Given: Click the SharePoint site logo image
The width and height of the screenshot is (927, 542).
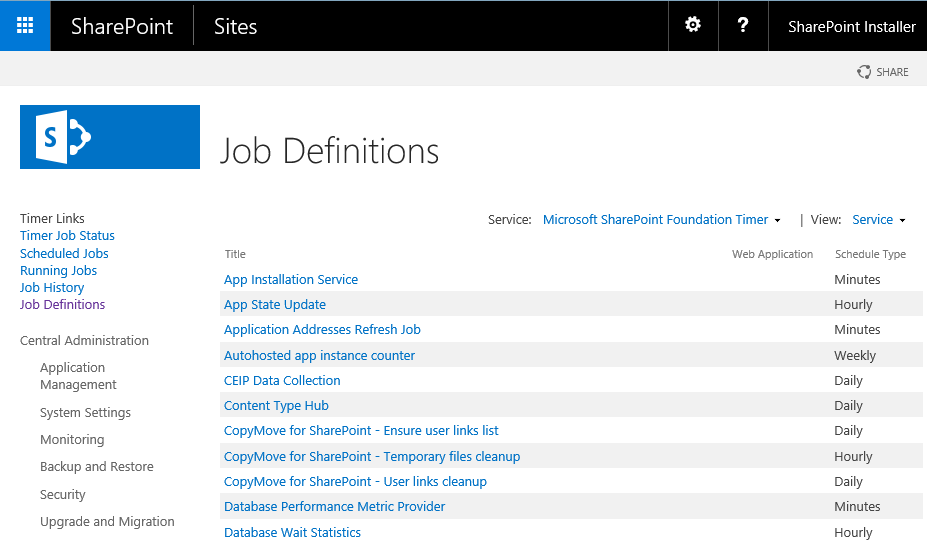Looking at the screenshot, I should [110, 137].
